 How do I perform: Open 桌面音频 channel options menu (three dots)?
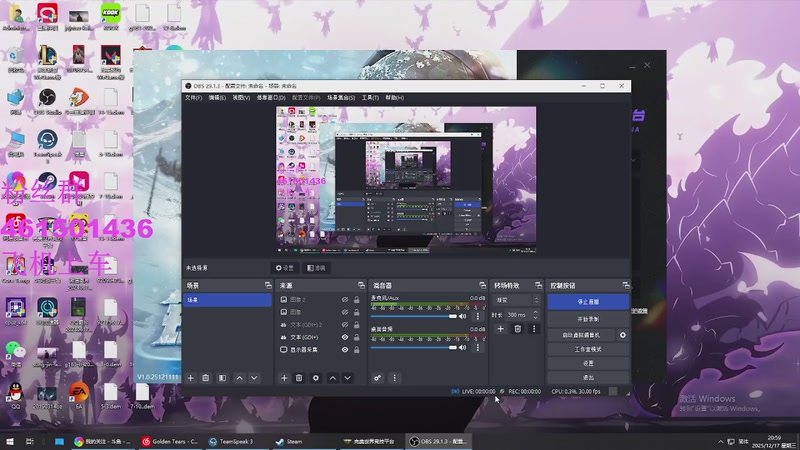(x=478, y=347)
